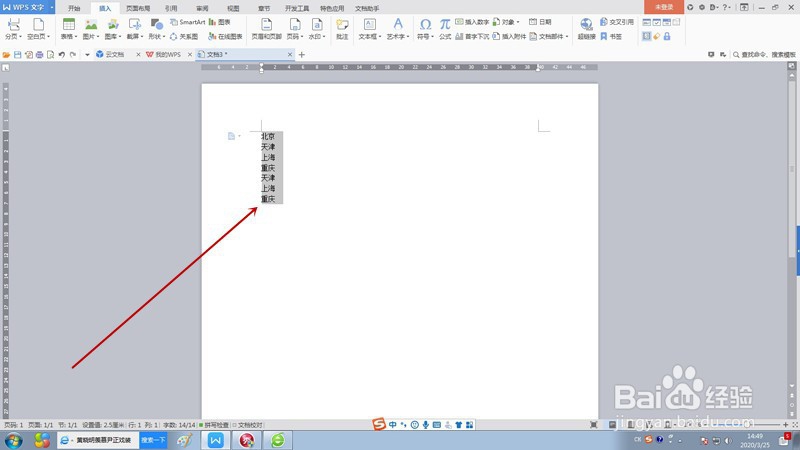Click the eraser form-field icon
Viewport: 800px width, 450px height.
pos(657,36)
